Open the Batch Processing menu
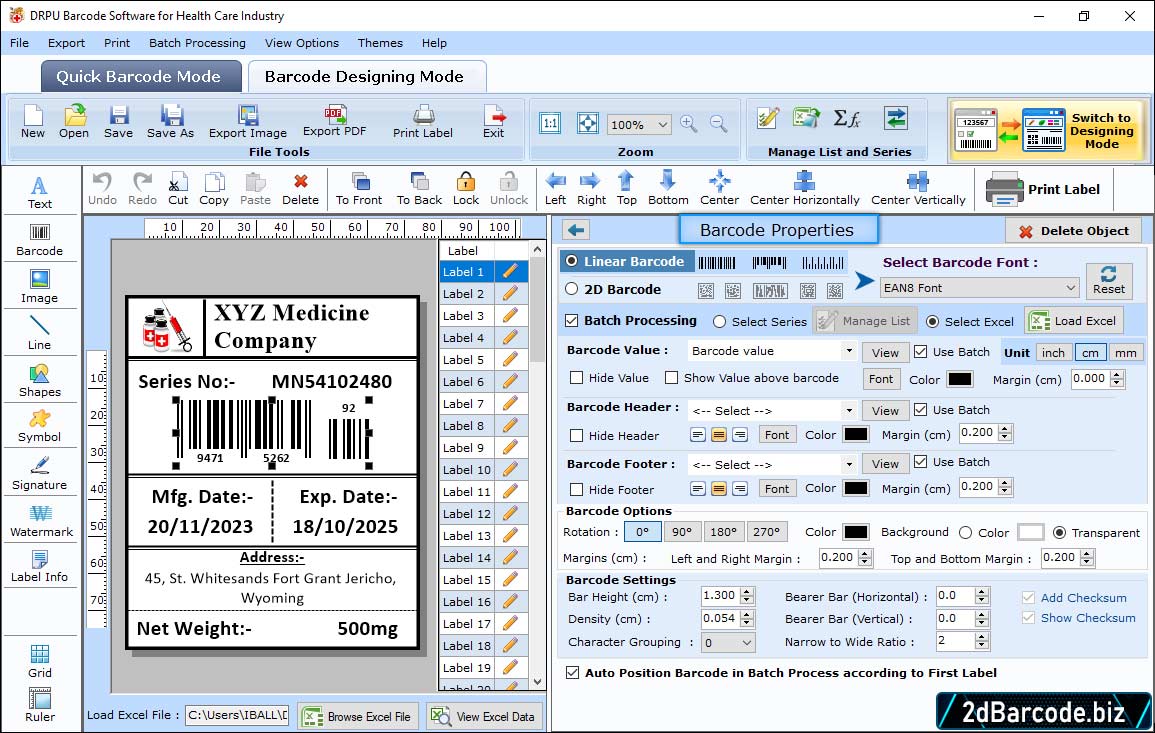 tap(197, 43)
